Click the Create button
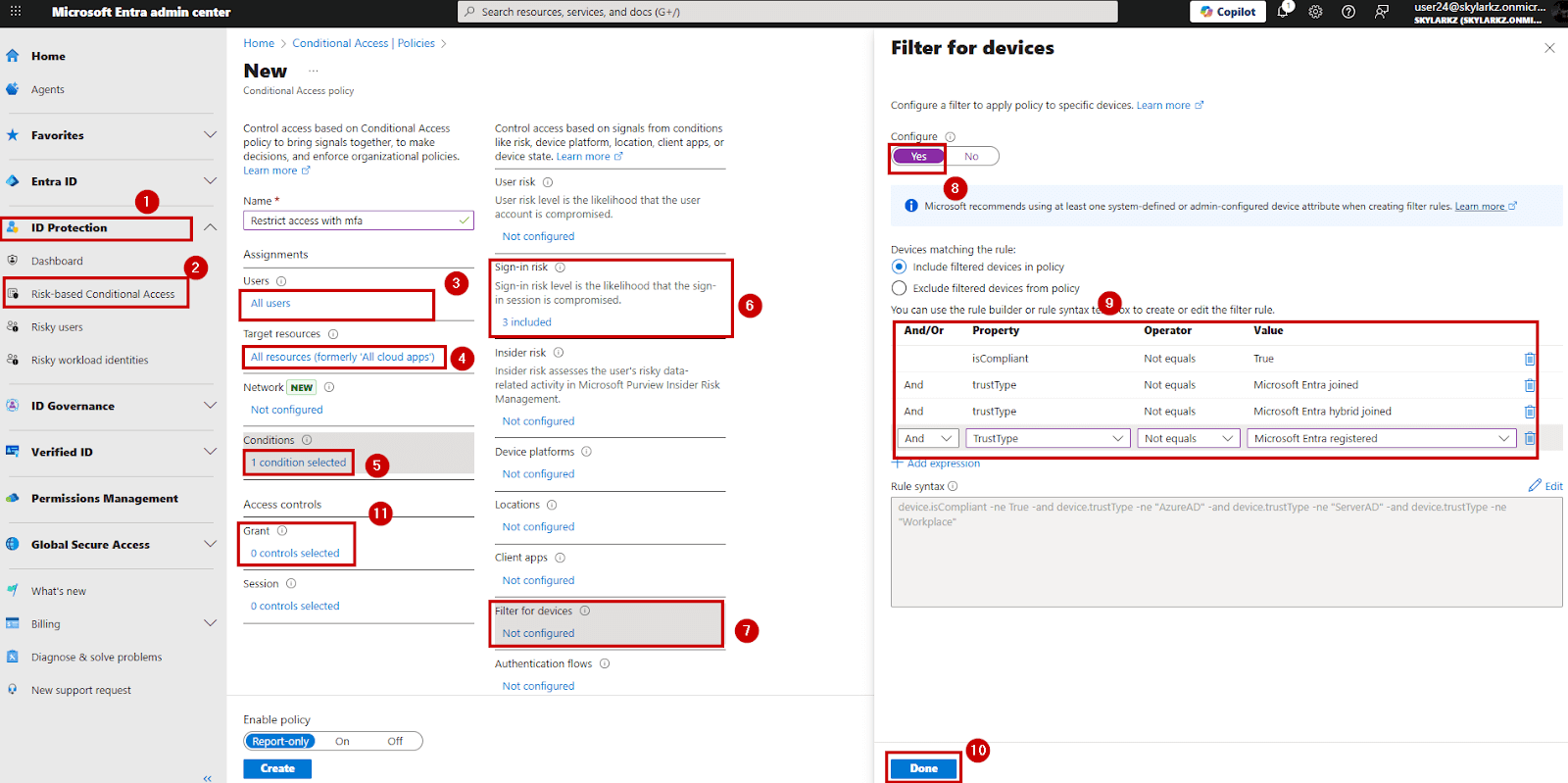 [x=277, y=768]
